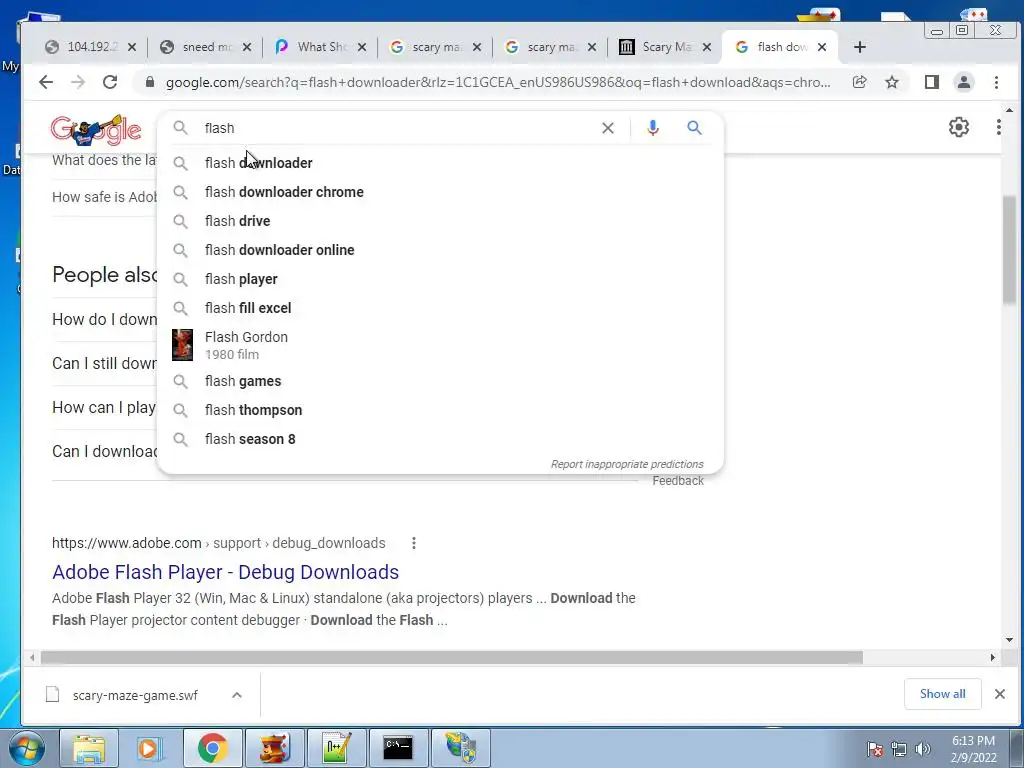This screenshot has height=768, width=1024.
Task: Close the flash dow tab
Action: [822, 47]
